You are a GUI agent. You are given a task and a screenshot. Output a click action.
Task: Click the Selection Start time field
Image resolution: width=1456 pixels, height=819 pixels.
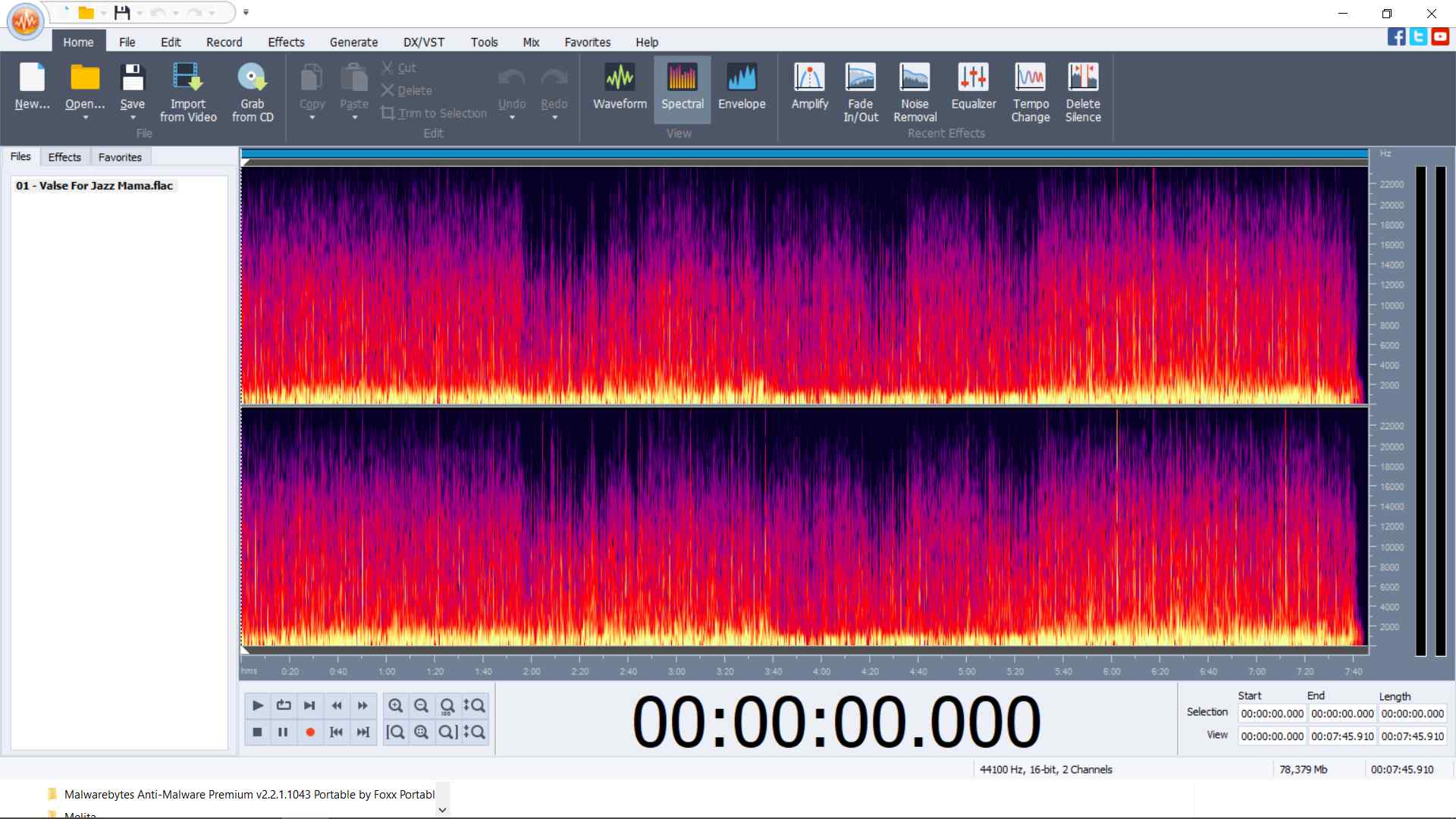point(1272,714)
